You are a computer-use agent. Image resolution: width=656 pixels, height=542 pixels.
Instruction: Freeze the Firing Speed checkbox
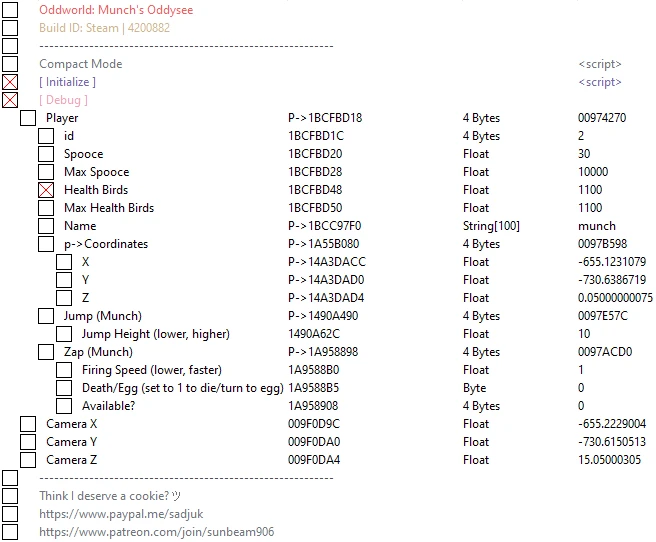coord(64,370)
